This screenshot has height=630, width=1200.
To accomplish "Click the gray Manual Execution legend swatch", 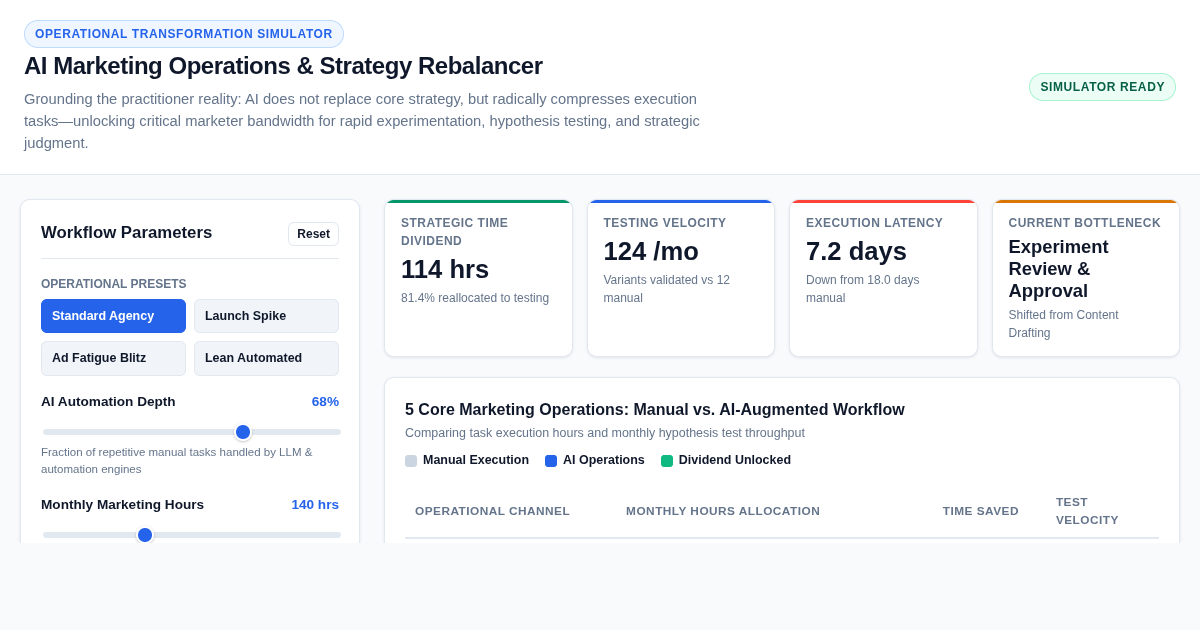I will click(x=411, y=461).
